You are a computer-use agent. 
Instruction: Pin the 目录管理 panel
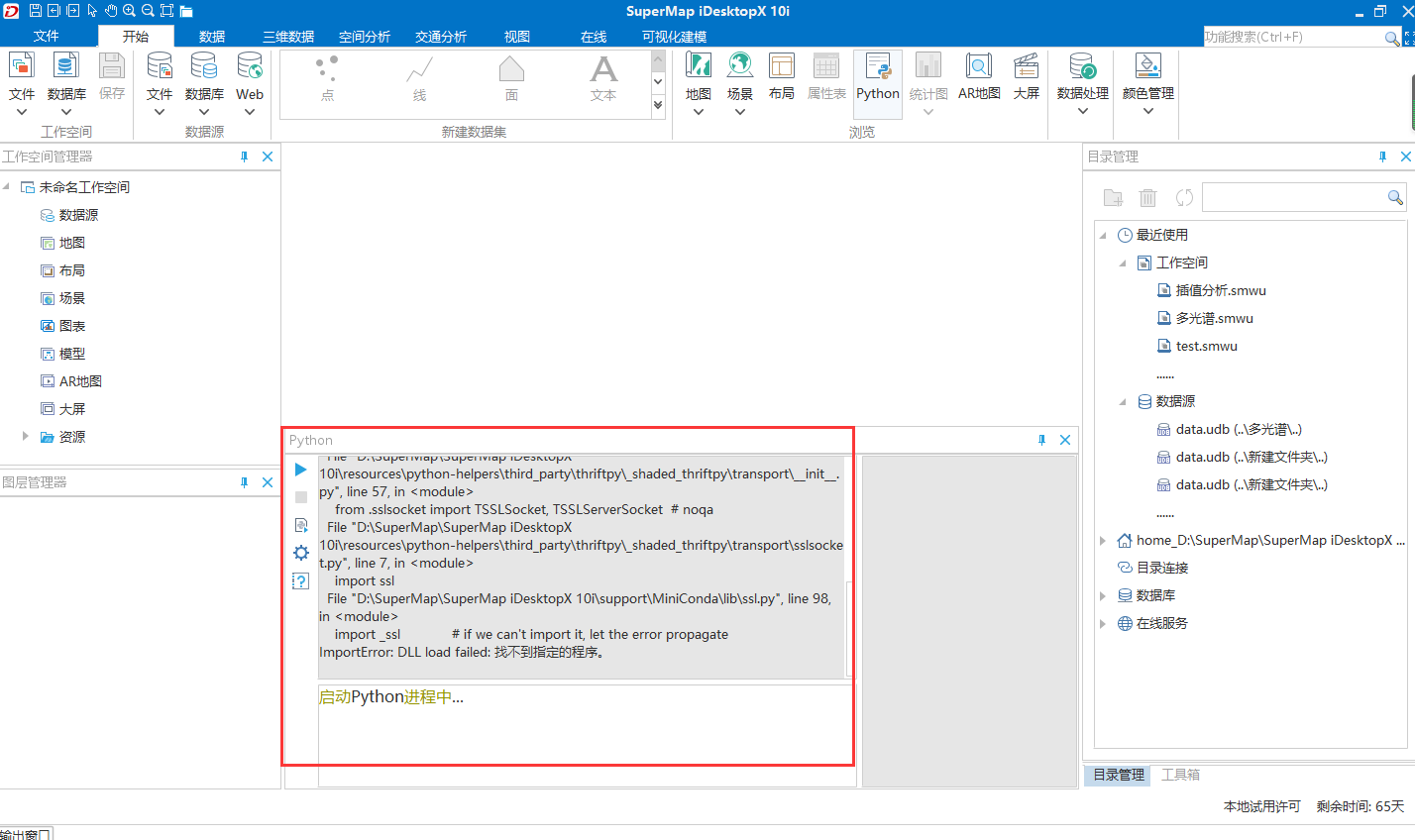(1382, 157)
